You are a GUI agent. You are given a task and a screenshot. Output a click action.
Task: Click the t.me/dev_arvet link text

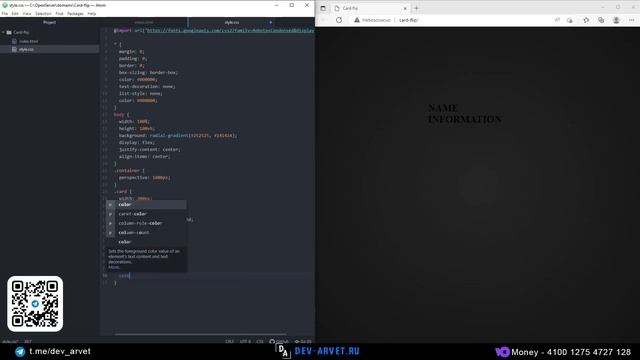[60, 351]
